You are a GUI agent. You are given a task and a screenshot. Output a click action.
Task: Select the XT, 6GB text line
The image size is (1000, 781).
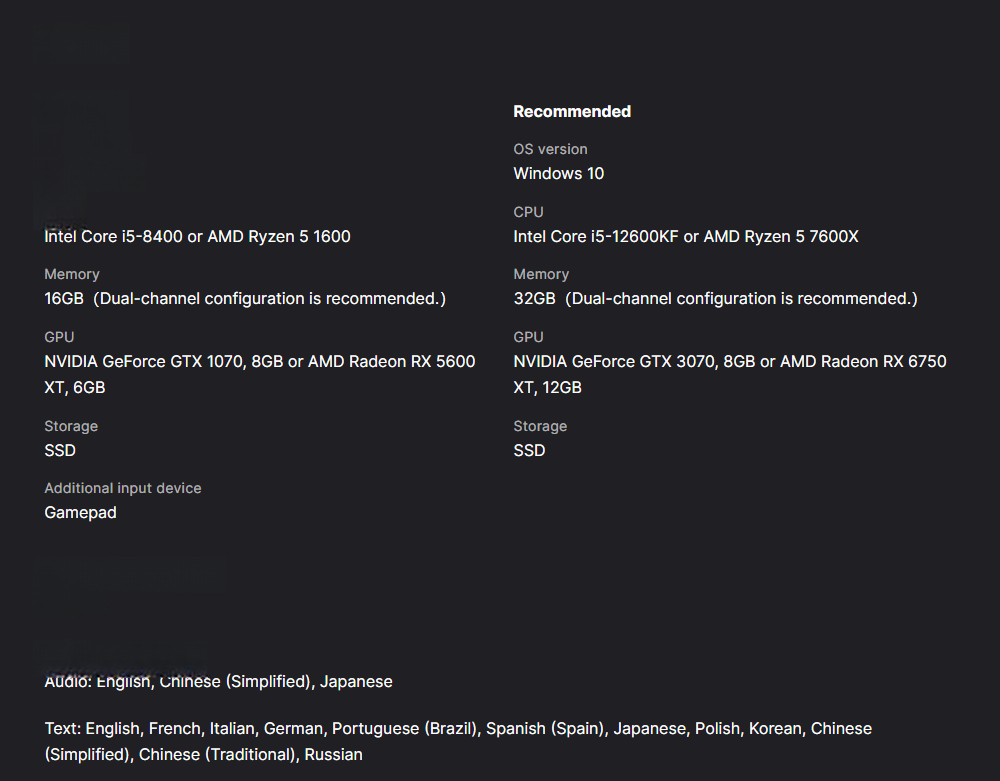click(x=75, y=388)
